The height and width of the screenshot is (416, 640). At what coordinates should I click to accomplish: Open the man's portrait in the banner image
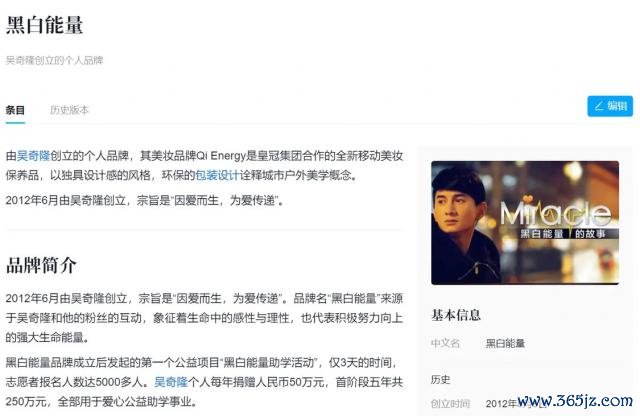coord(463,222)
